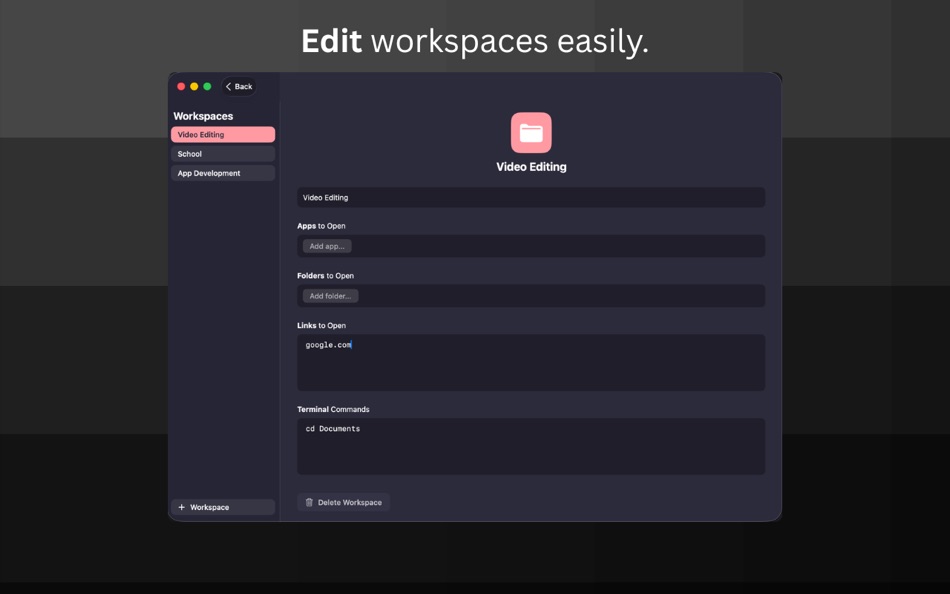Screen dimensions: 950x594
Task: Click the Back button
Action: [238, 86]
